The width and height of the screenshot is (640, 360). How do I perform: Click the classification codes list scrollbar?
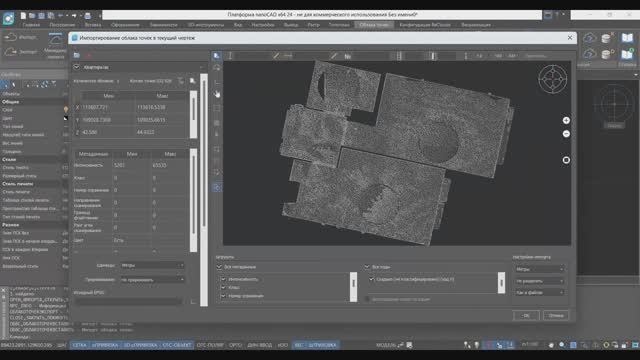[x=501, y=282]
